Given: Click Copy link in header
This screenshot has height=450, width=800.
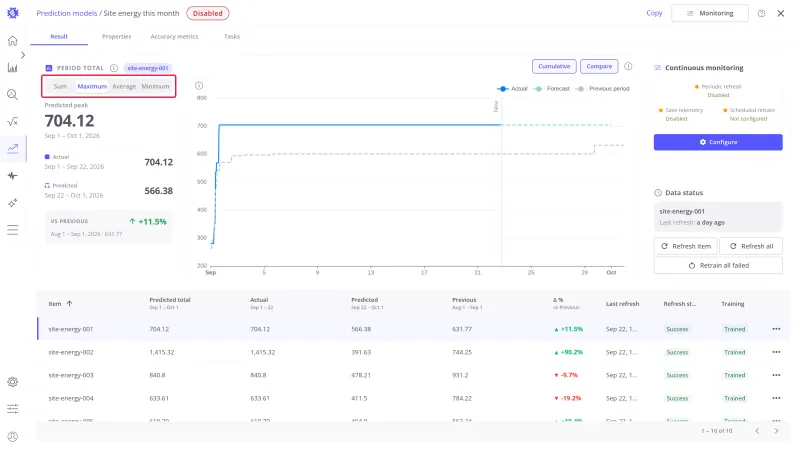Looking at the screenshot, I should click(x=654, y=13).
